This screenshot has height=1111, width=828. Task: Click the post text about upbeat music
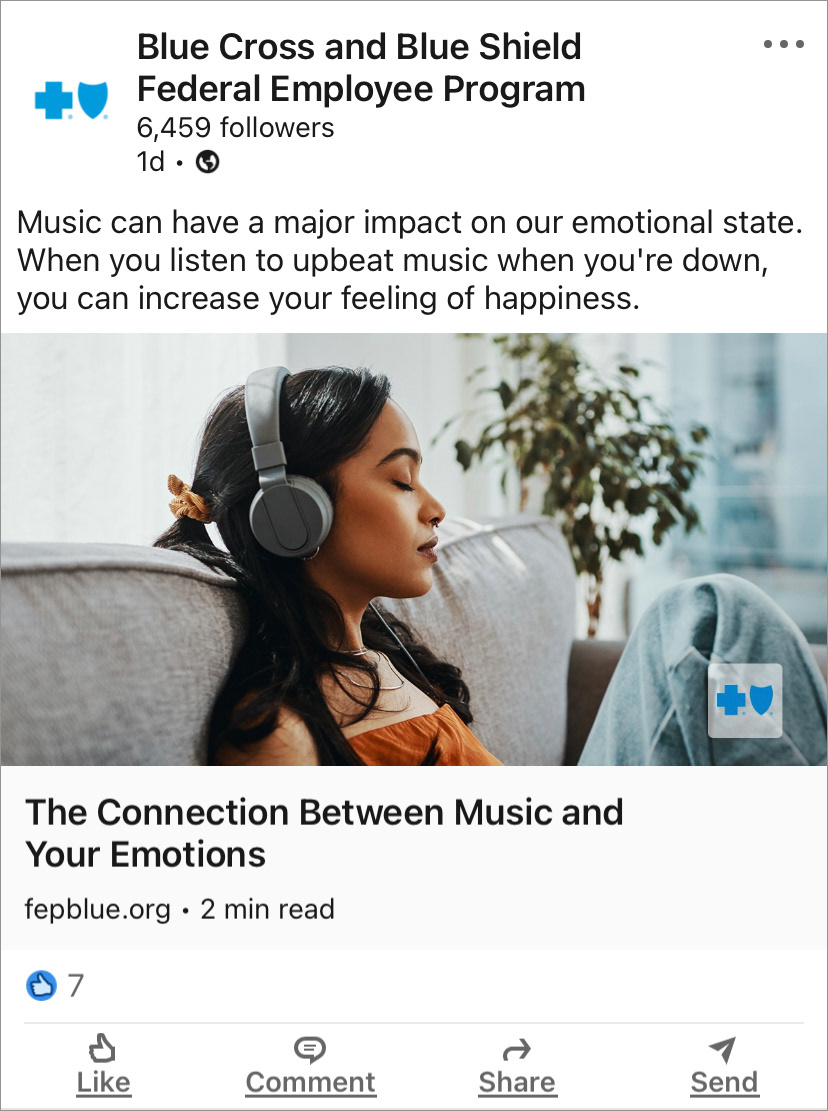[409, 260]
